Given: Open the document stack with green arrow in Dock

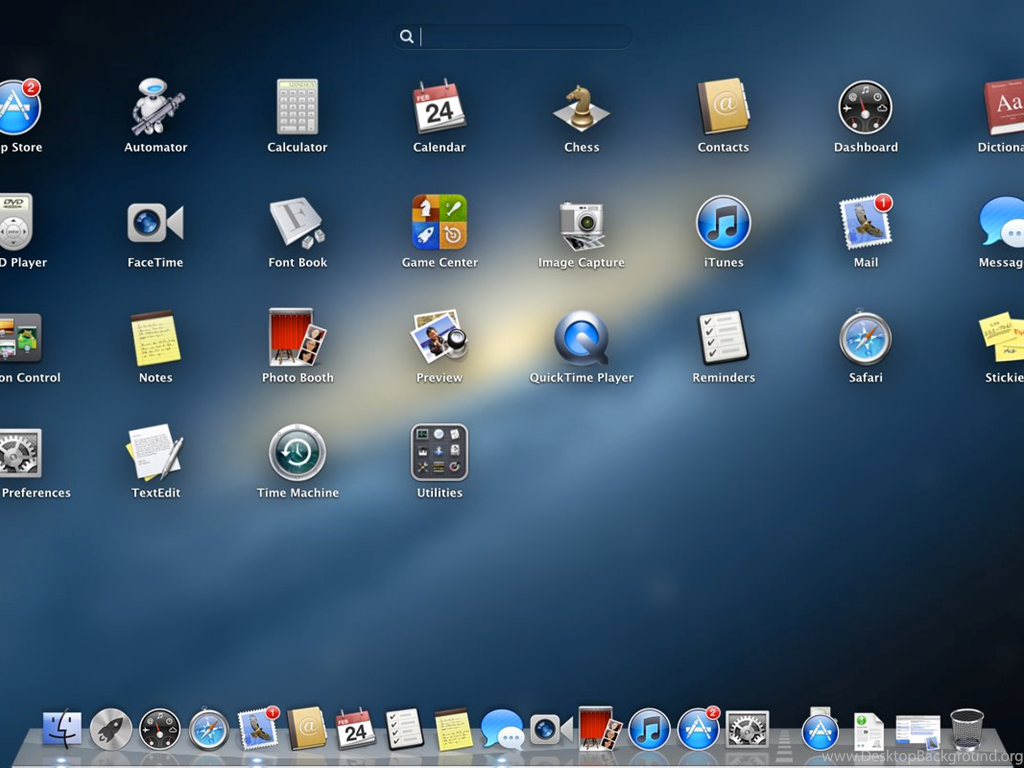Looking at the screenshot, I should pos(869,731).
